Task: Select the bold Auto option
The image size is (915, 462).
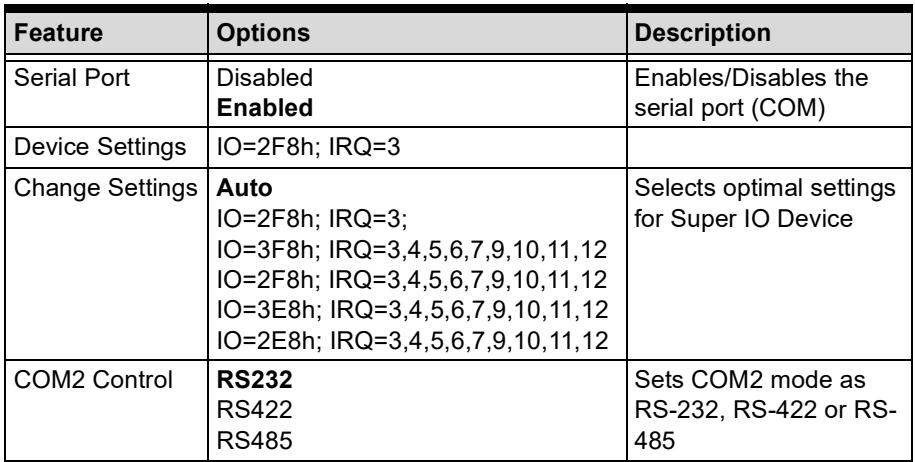Action: point(244,188)
